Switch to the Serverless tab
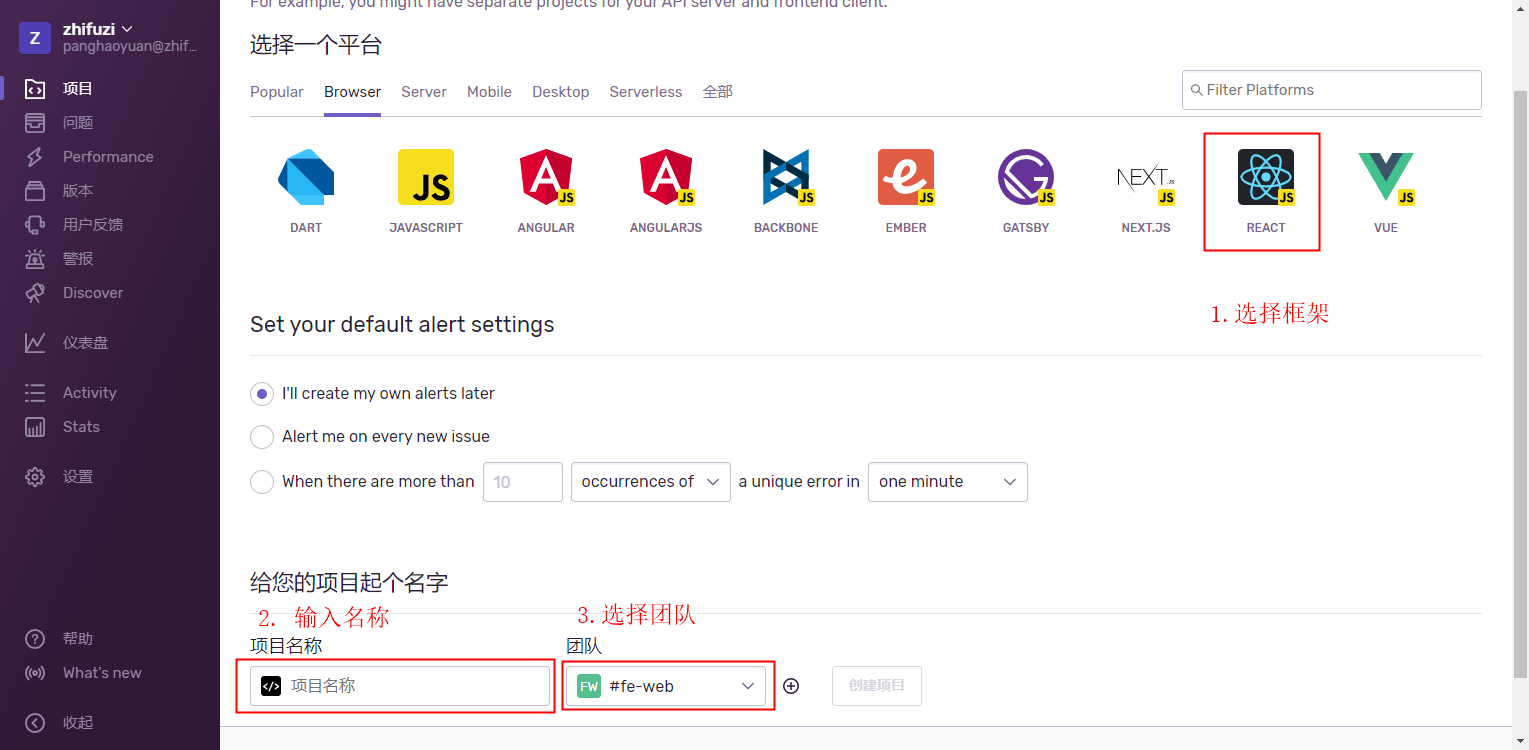Image resolution: width=1529 pixels, height=750 pixels. (646, 92)
